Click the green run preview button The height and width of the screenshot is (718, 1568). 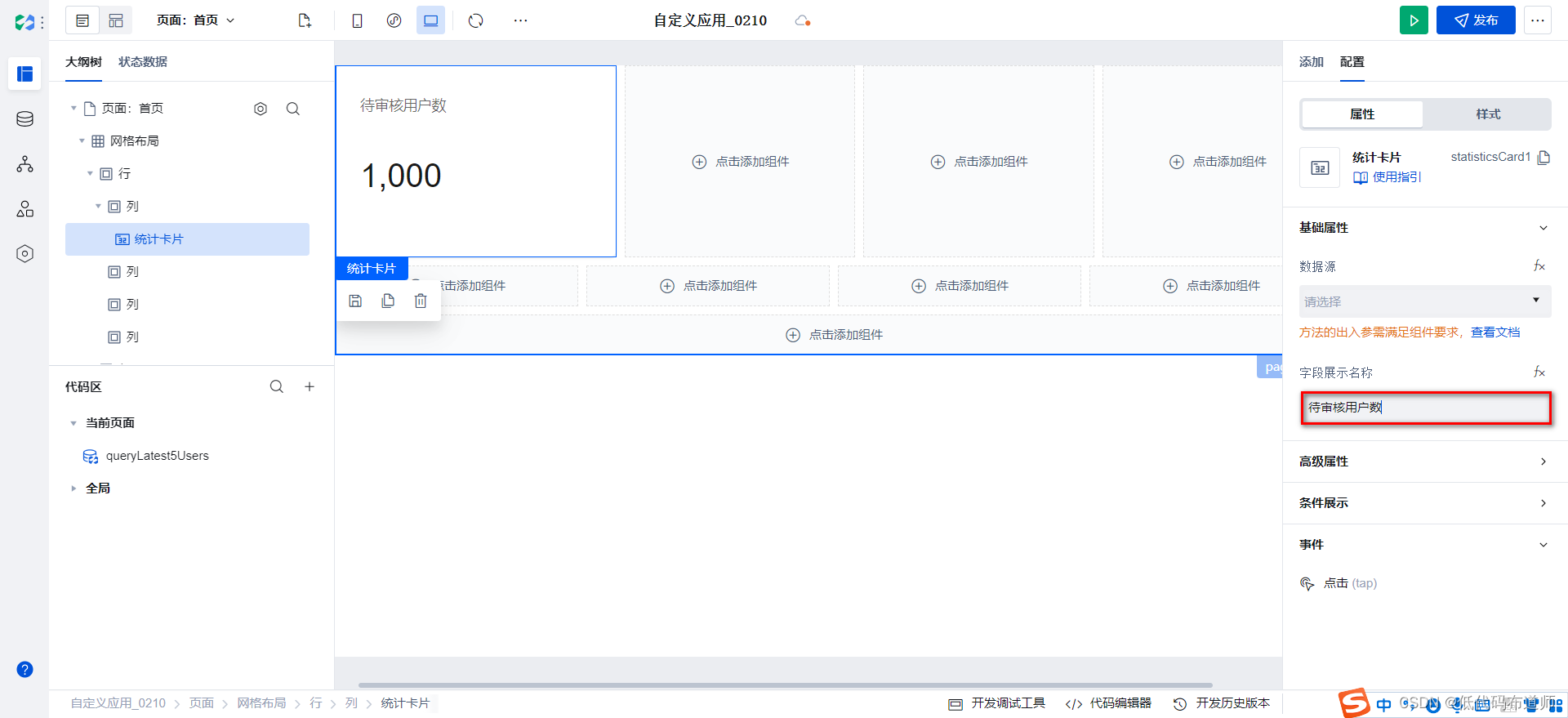(1414, 20)
